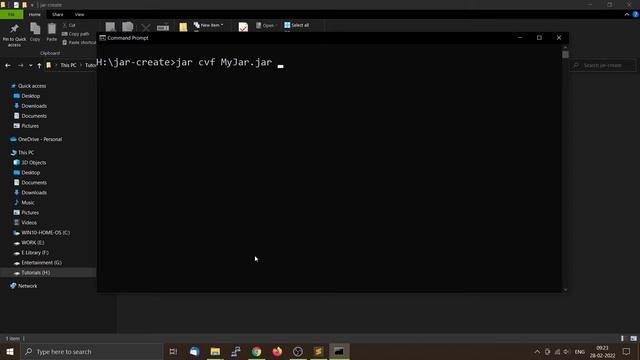Select the Tutorials (H:) drive
Viewport: 640px width, 360px height.
pyautogui.click(x=48, y=273)
